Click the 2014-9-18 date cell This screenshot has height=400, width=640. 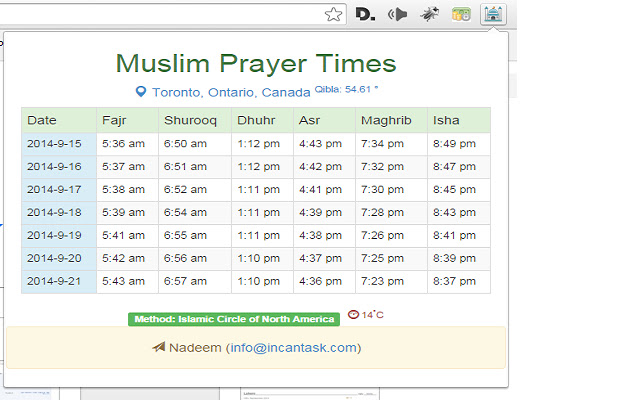(x=59, y=213)
